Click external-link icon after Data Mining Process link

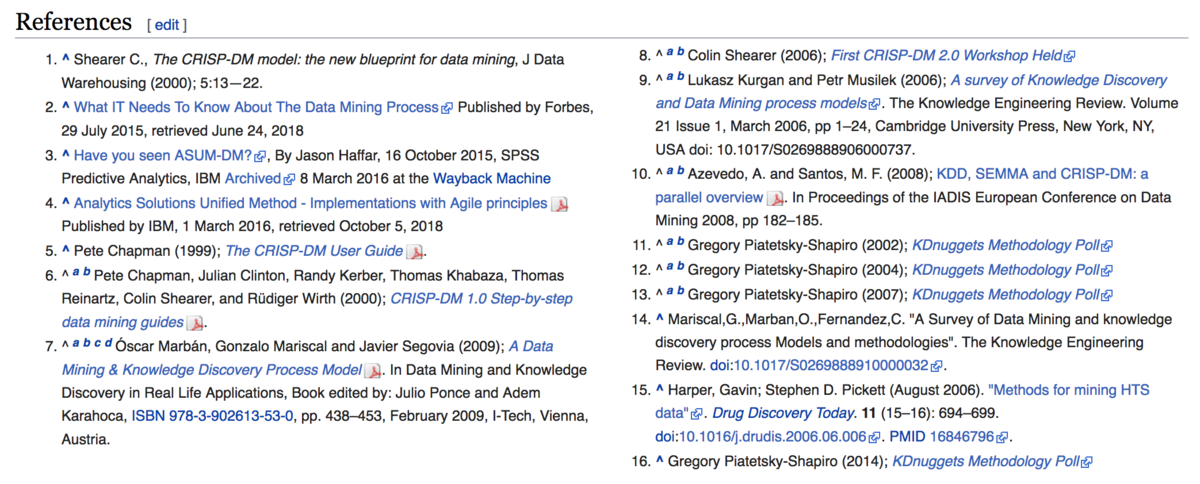446,108
